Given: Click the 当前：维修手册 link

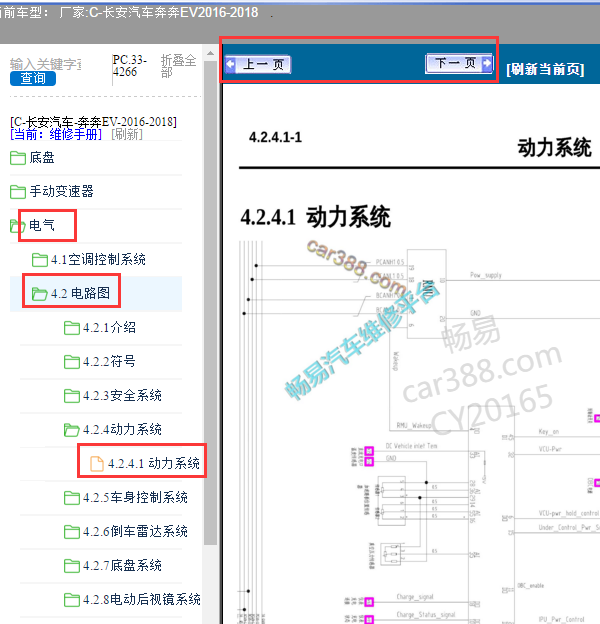Looking at the screenshot, I should tap(56, 134).
